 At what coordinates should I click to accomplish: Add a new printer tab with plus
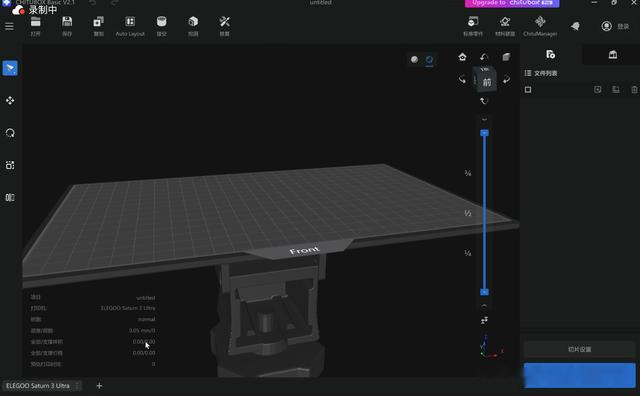99,386
